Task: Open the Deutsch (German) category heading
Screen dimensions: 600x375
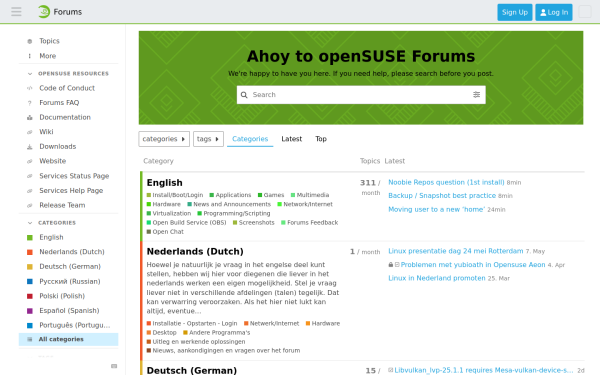Action: pyautogui.click(x=192, y=370)
